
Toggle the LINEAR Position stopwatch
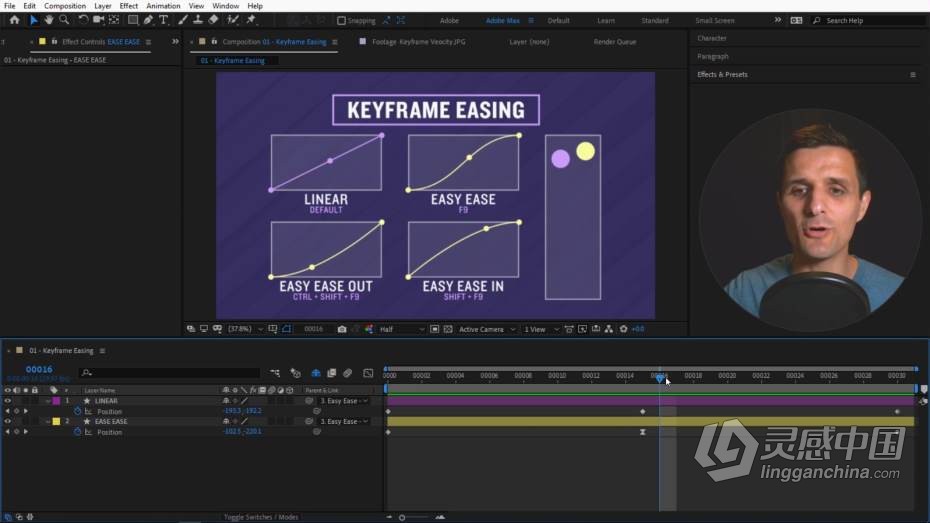tap(77, 411)
